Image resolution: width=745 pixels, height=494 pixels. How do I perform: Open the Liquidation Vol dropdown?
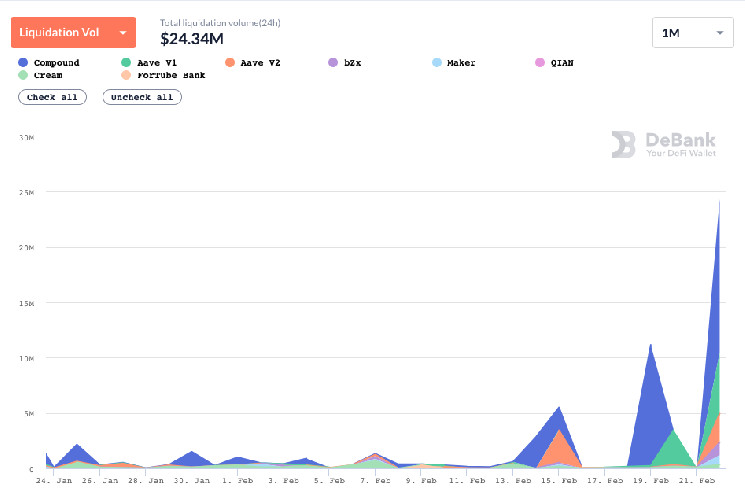73,32
